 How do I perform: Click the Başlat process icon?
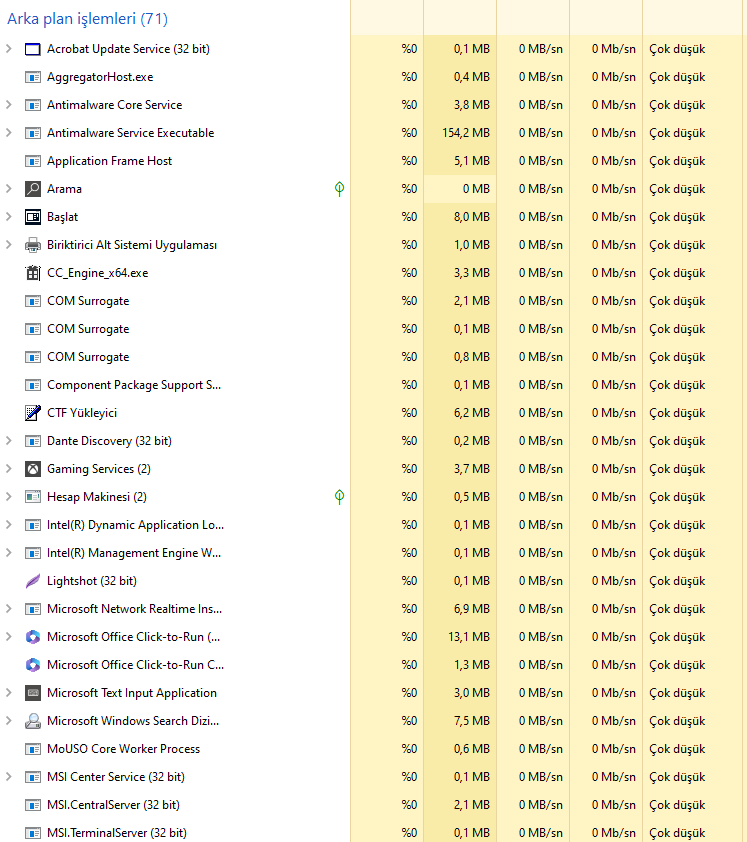click(33, 216)
